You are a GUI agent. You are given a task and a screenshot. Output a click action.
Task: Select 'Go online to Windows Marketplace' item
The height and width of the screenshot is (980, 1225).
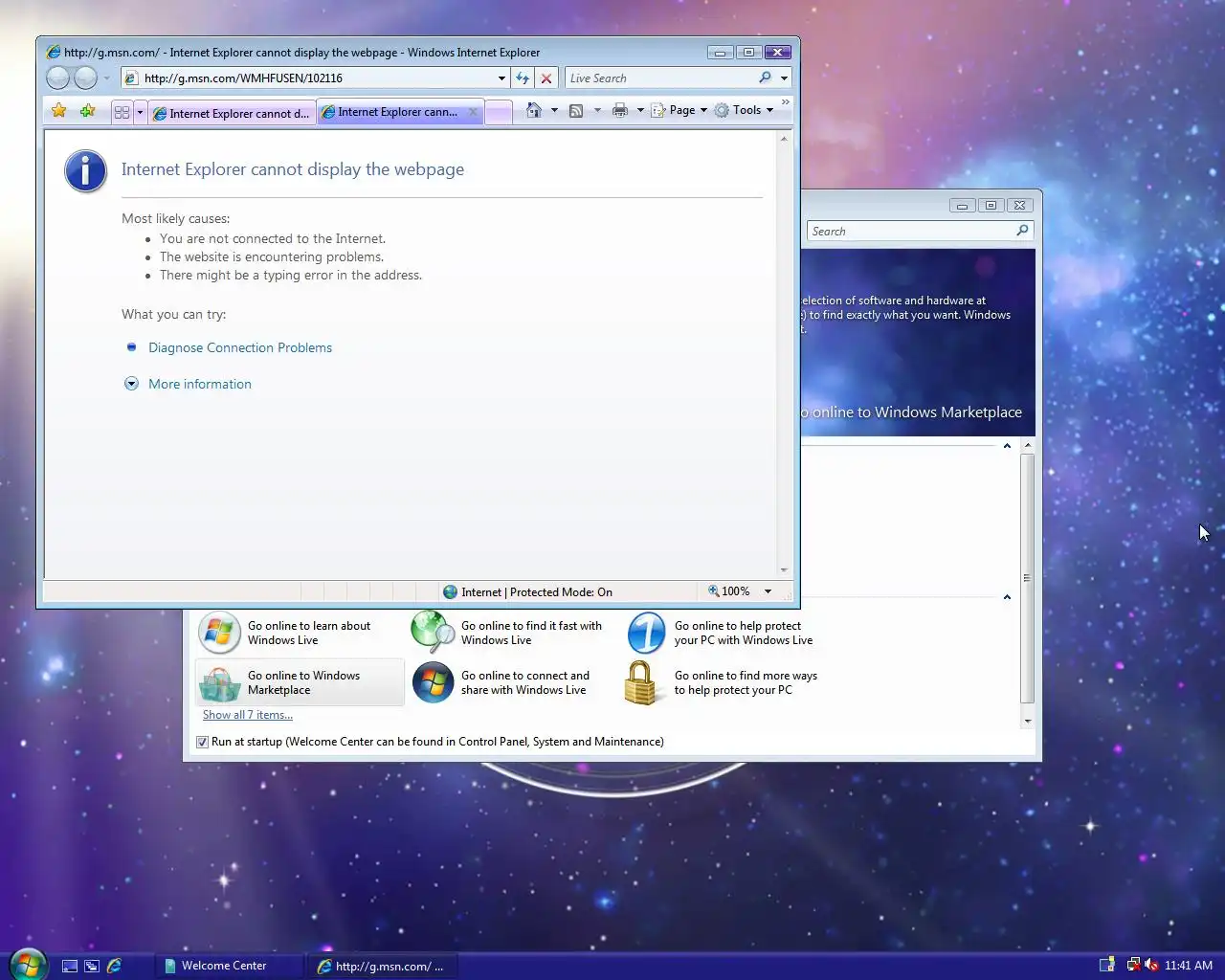[x=300, y=682]
